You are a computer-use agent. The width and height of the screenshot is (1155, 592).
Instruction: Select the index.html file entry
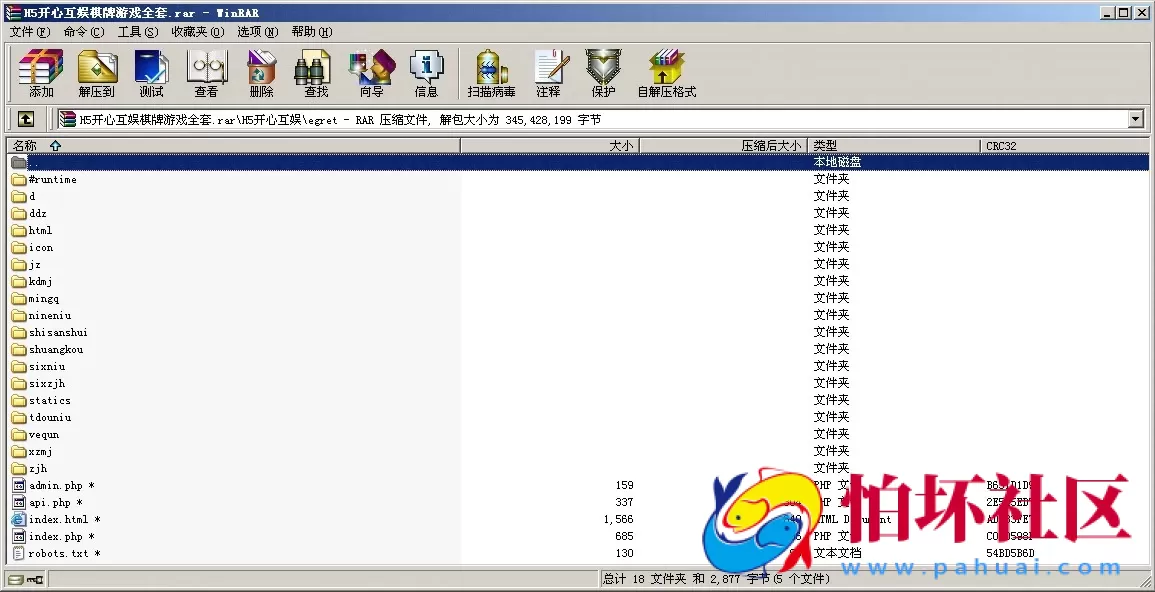click(60, 519)
